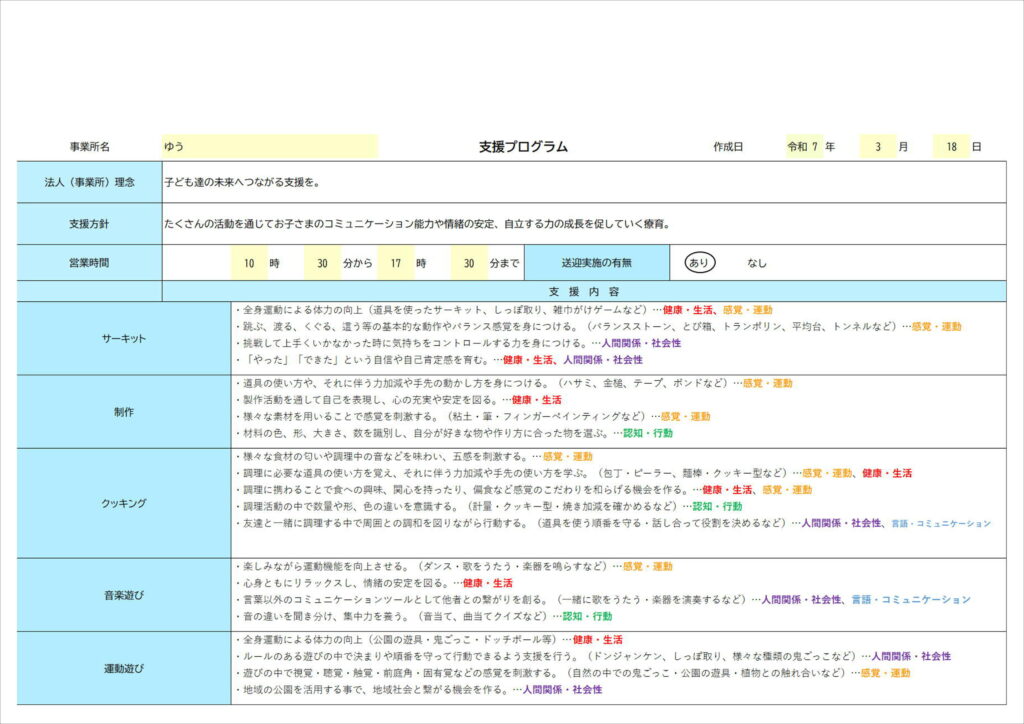Click the 音楽遊び row header

[x=124, y=594]
